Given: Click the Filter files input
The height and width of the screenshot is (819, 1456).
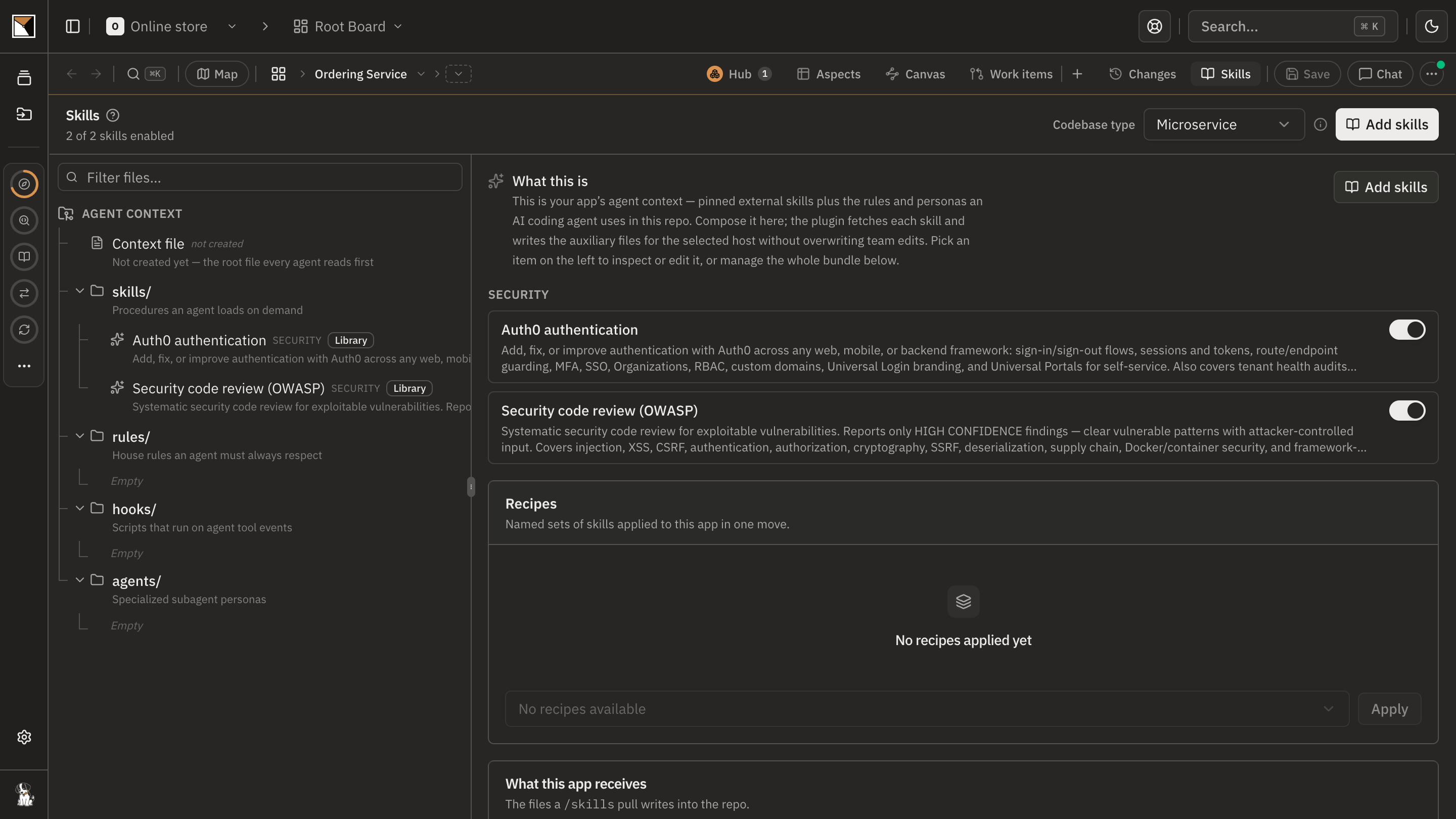Looking at the screenshot, I should 260,177.
